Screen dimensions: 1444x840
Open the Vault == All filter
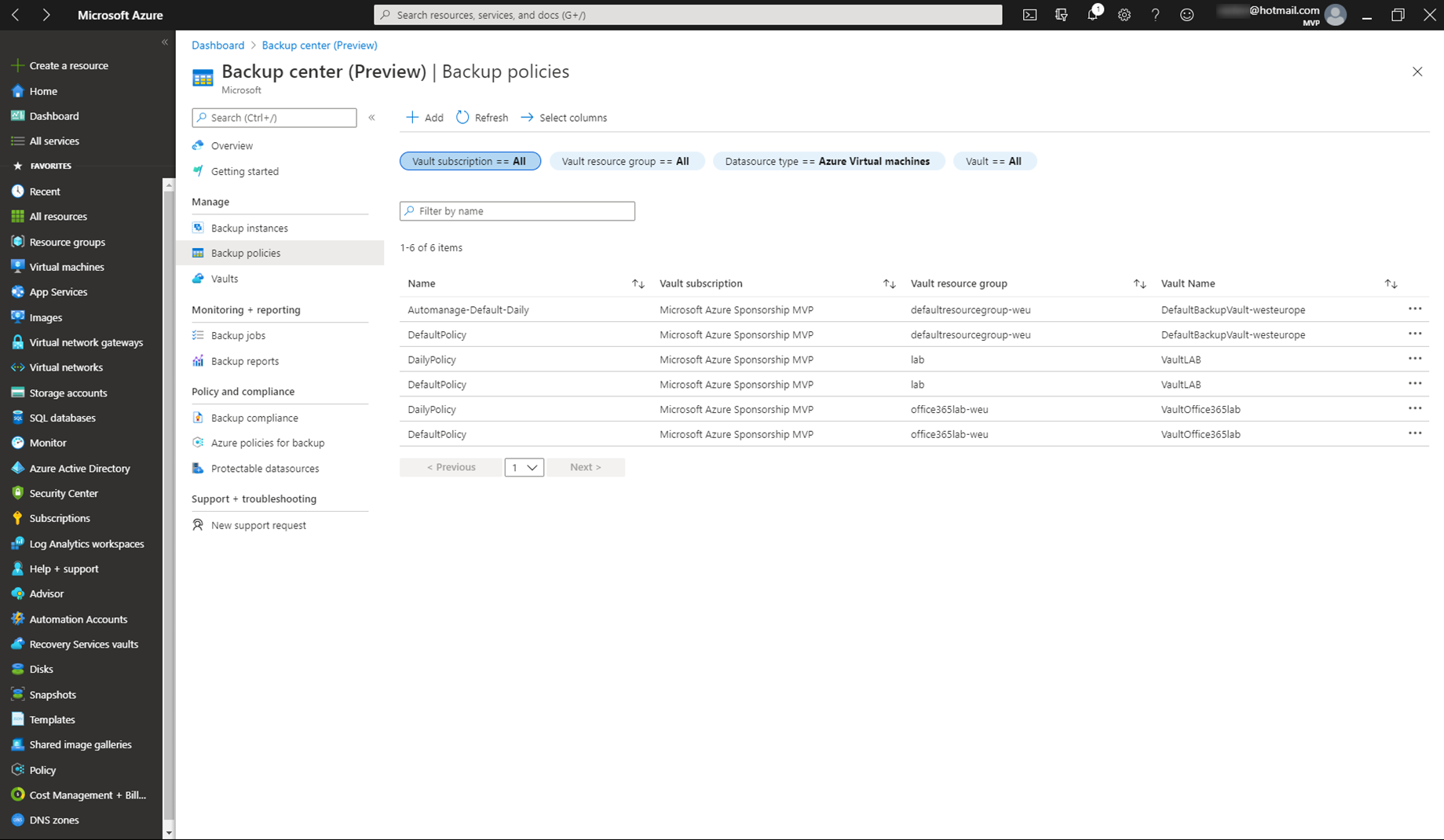tap(994, 161)
